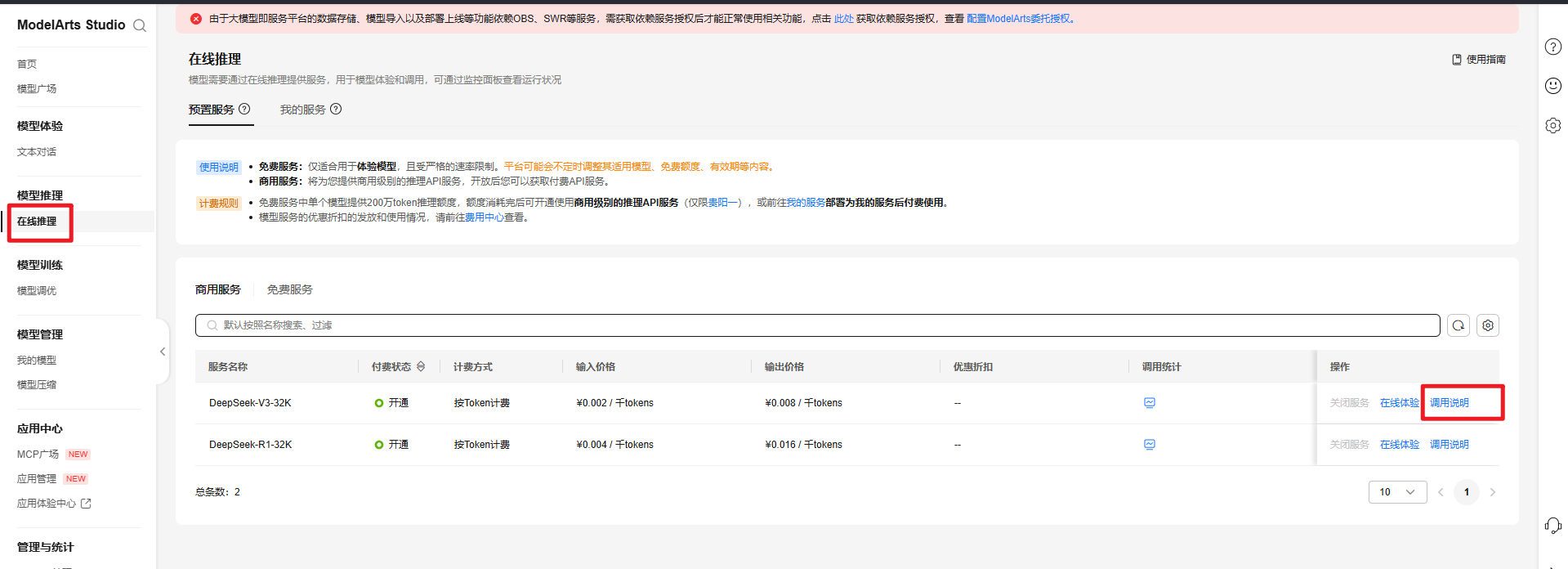
Task: Collapse the left sidebar with the arrow handle
Action: [163, 352]
